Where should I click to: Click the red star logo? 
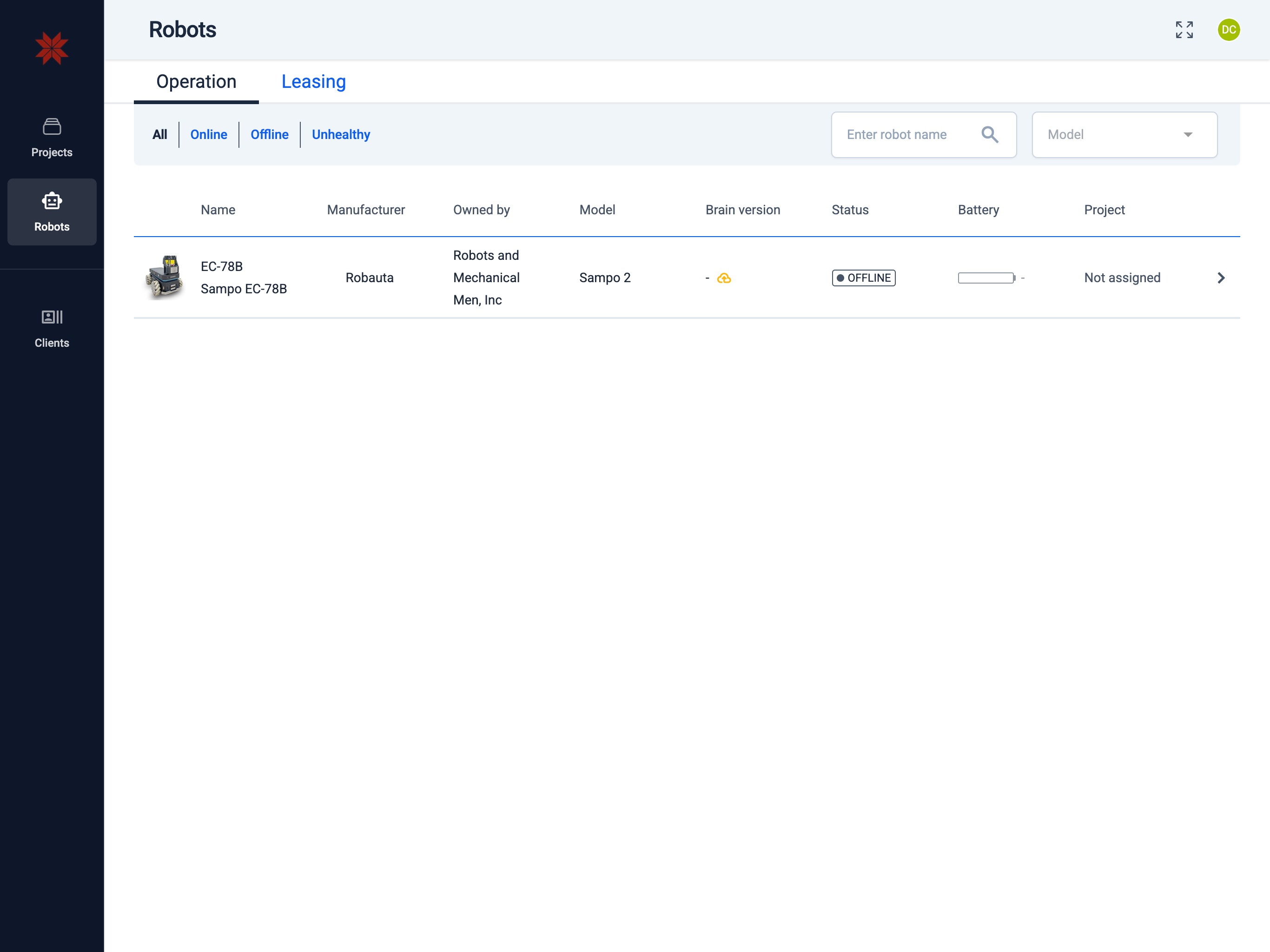[x=52, y=48]
